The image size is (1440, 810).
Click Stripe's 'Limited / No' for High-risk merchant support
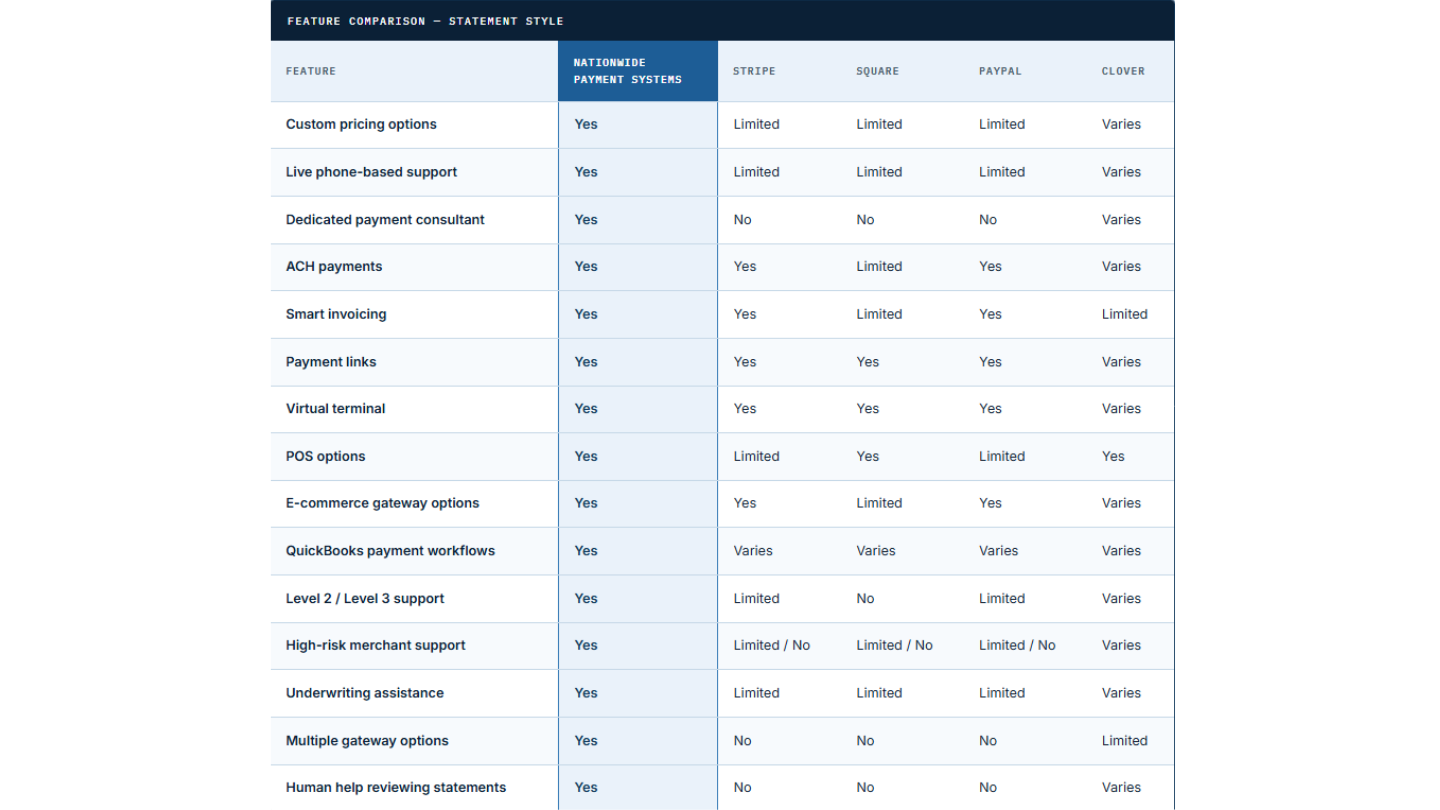point(772,645)
